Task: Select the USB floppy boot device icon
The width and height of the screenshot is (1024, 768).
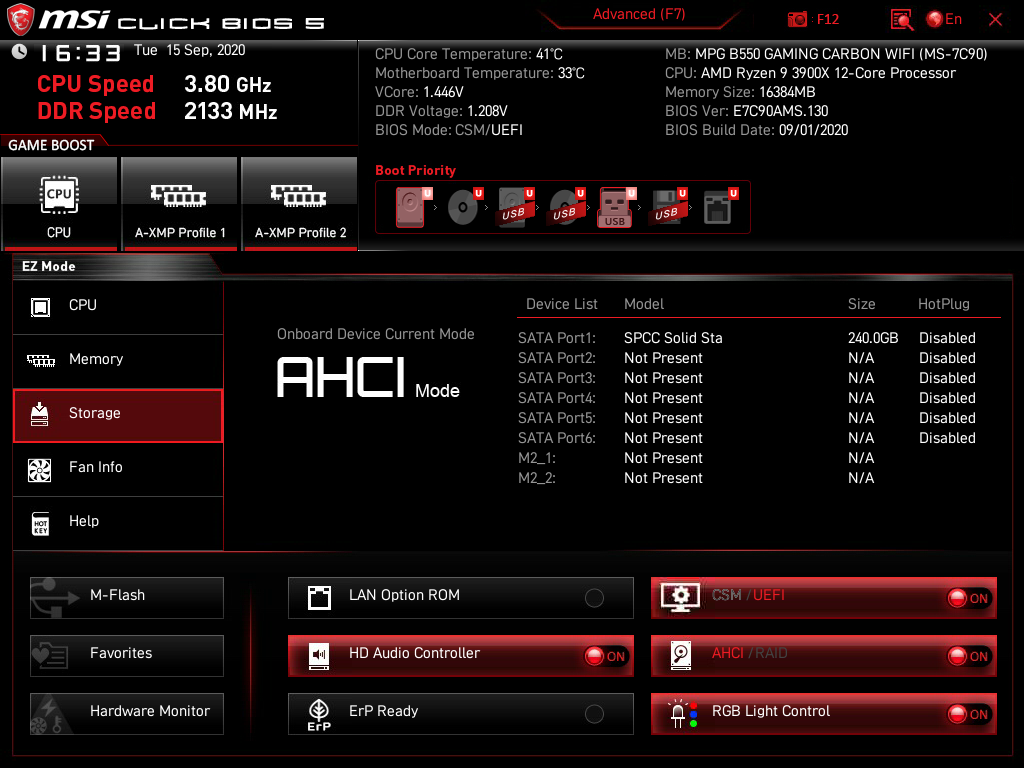Action: 667,207
